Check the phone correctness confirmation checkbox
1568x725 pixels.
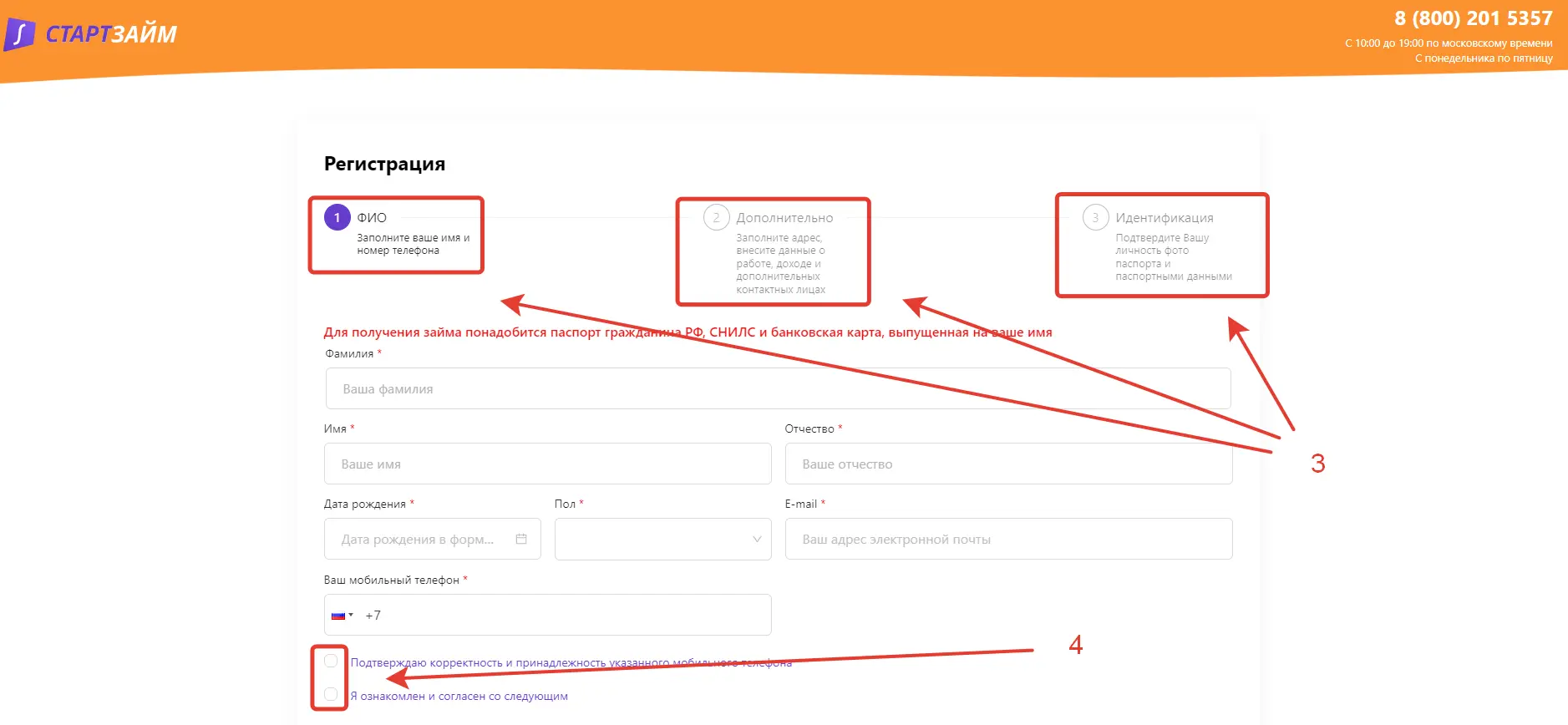click(x=331, y=662)
